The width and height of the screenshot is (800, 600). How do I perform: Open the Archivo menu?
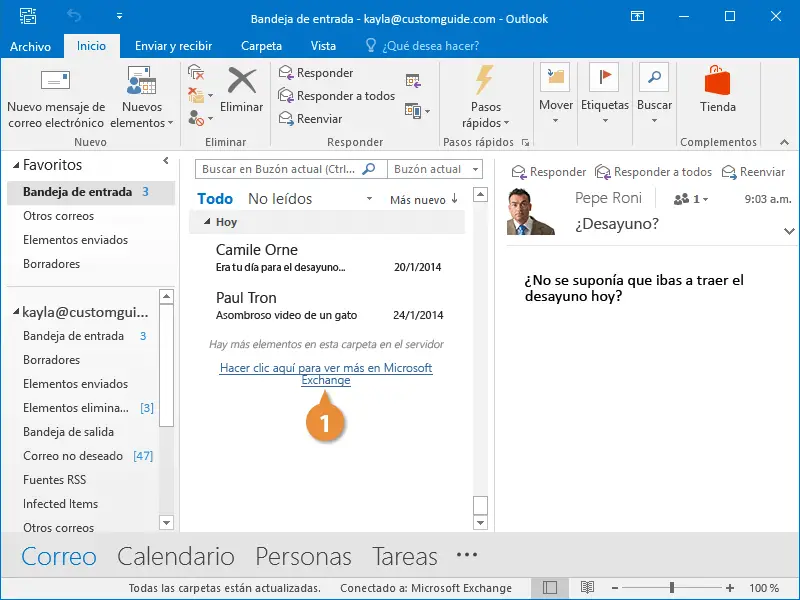pyautogui.click(x=31, y=46)
